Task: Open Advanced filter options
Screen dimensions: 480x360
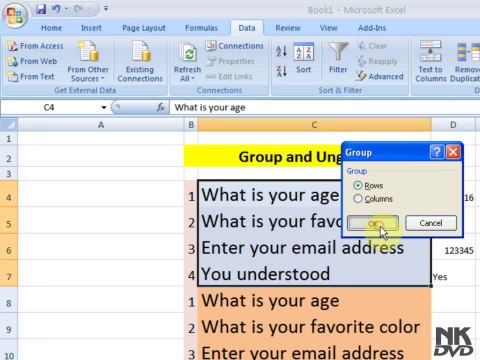Action: tap(380, 77)
